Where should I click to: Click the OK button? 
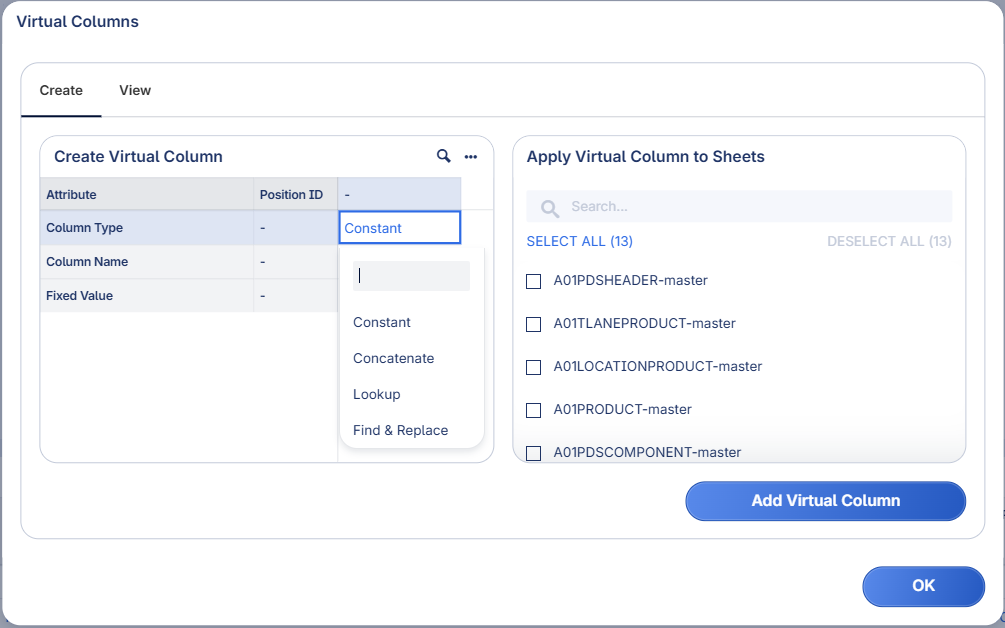tap(923, 586)
